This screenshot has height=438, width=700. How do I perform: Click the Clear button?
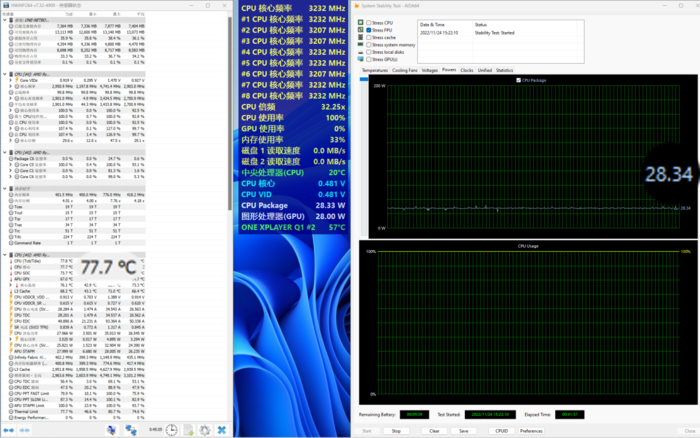click(430, 431)
